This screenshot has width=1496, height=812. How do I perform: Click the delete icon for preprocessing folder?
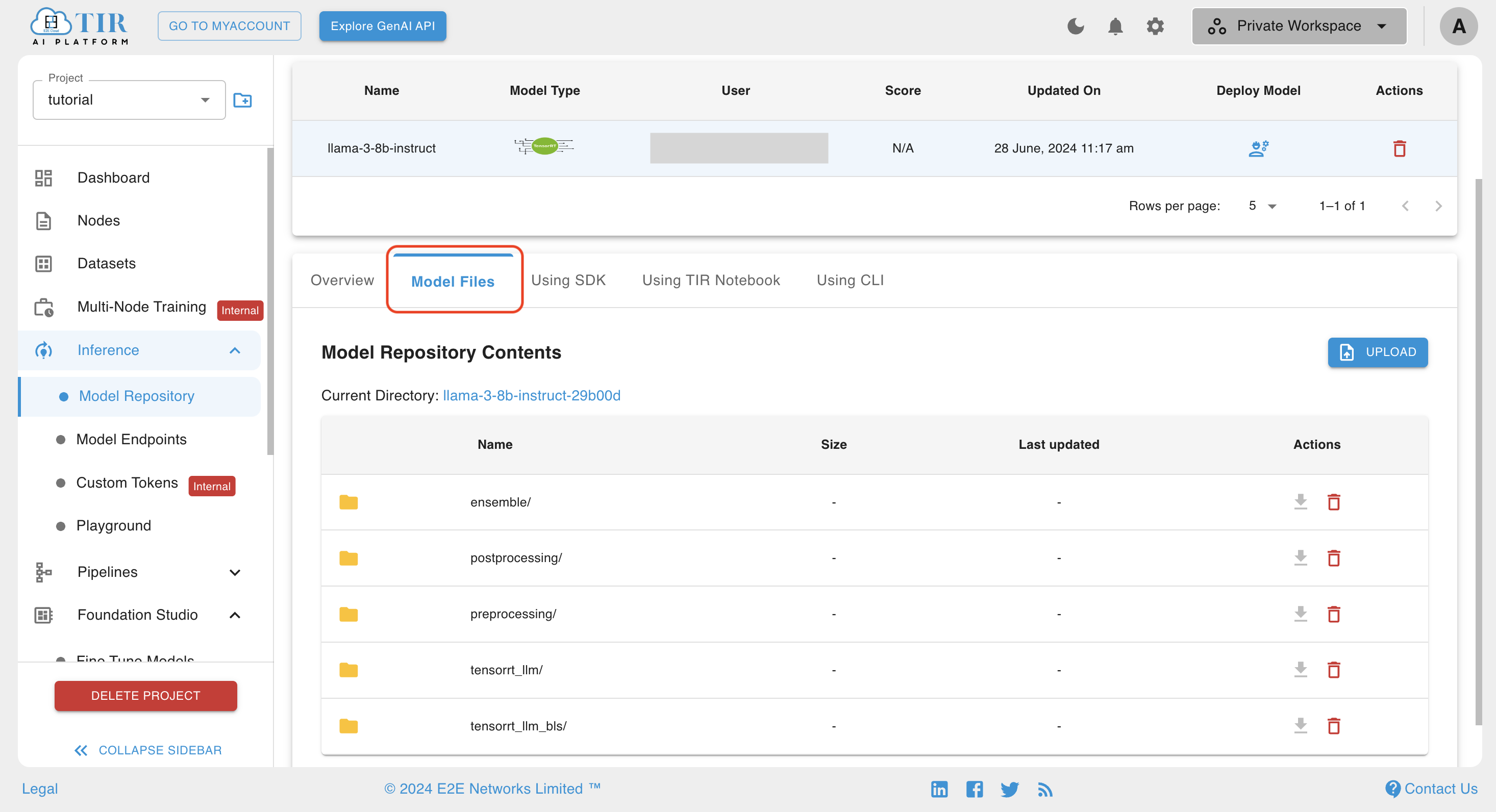click(1333, 614)
